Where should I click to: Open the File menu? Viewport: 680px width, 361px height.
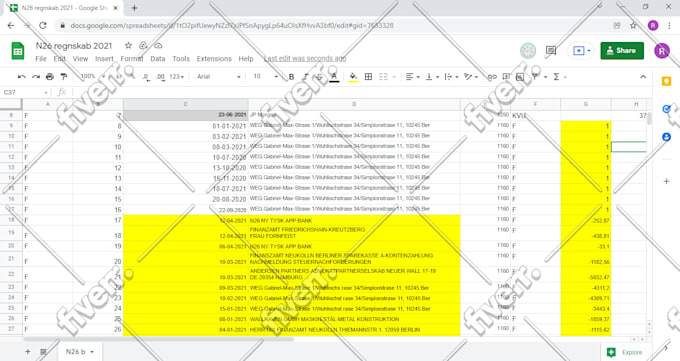pyautogui.click(x=41, y=59)
